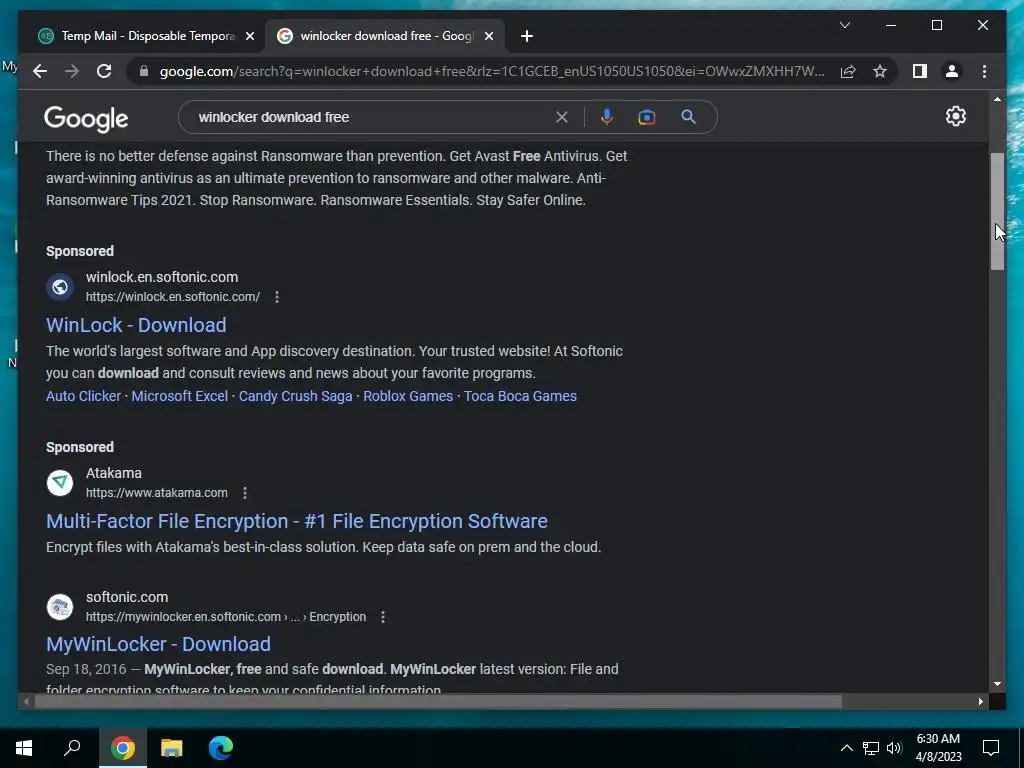
Task: Start voice search with the microphone icon
Action: (607, 117)
